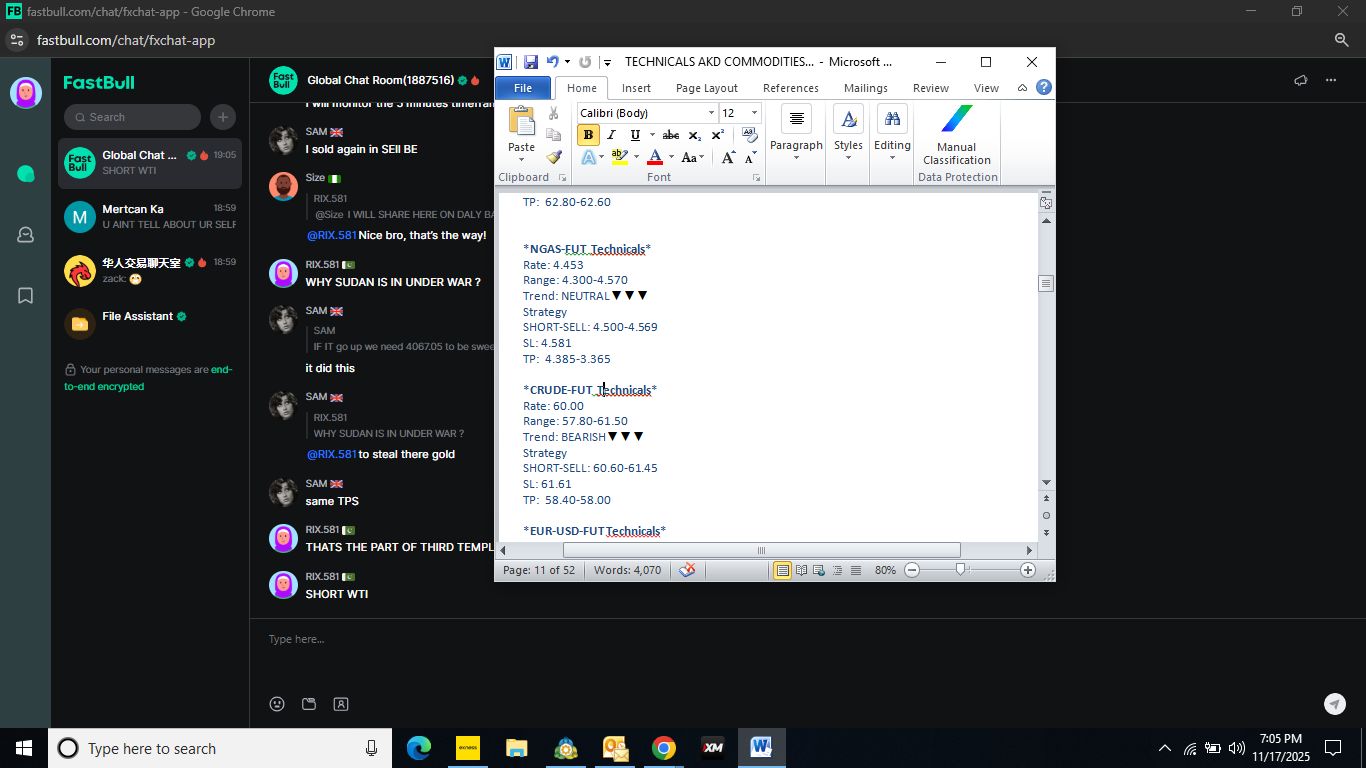Open Find and Editing binoculars button
1366x768 pixels.
[x=892, y=130]
